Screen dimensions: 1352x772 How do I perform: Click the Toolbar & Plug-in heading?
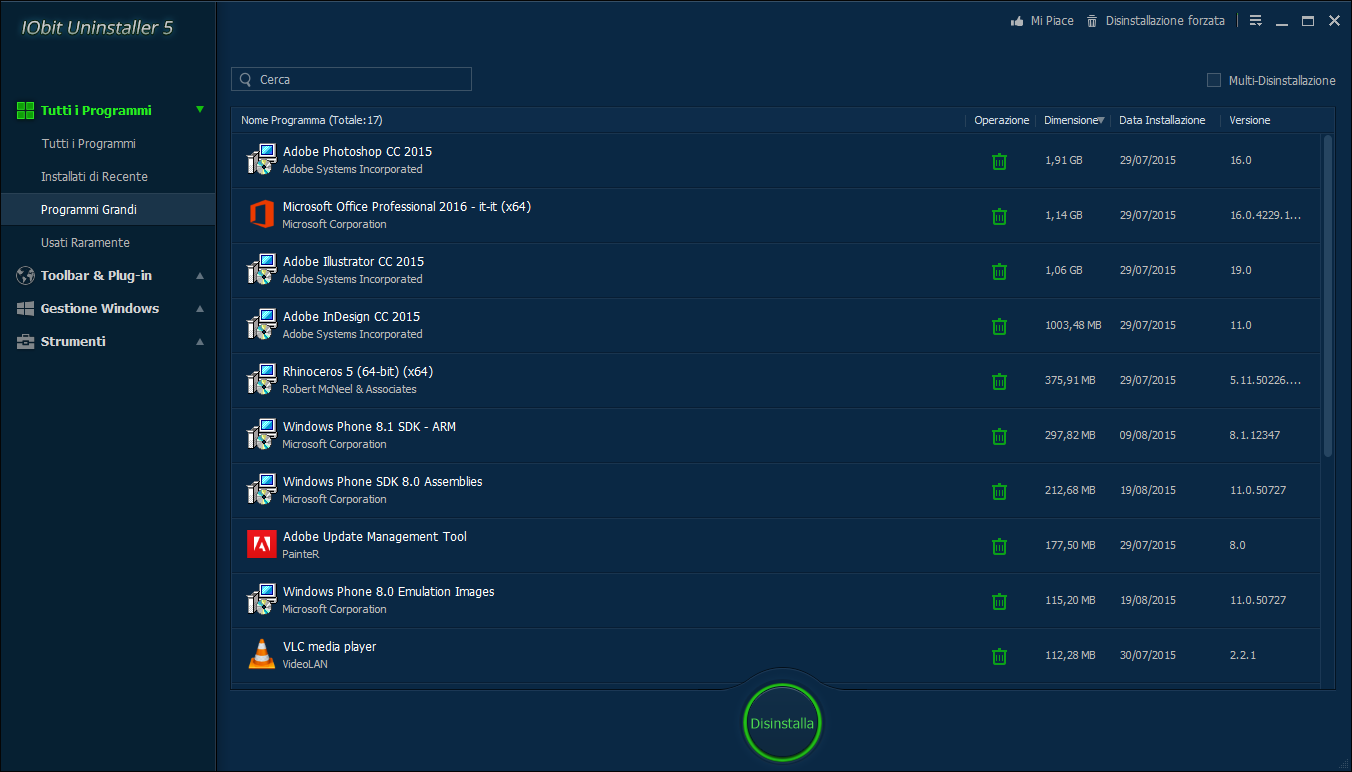tap(96, 276)
